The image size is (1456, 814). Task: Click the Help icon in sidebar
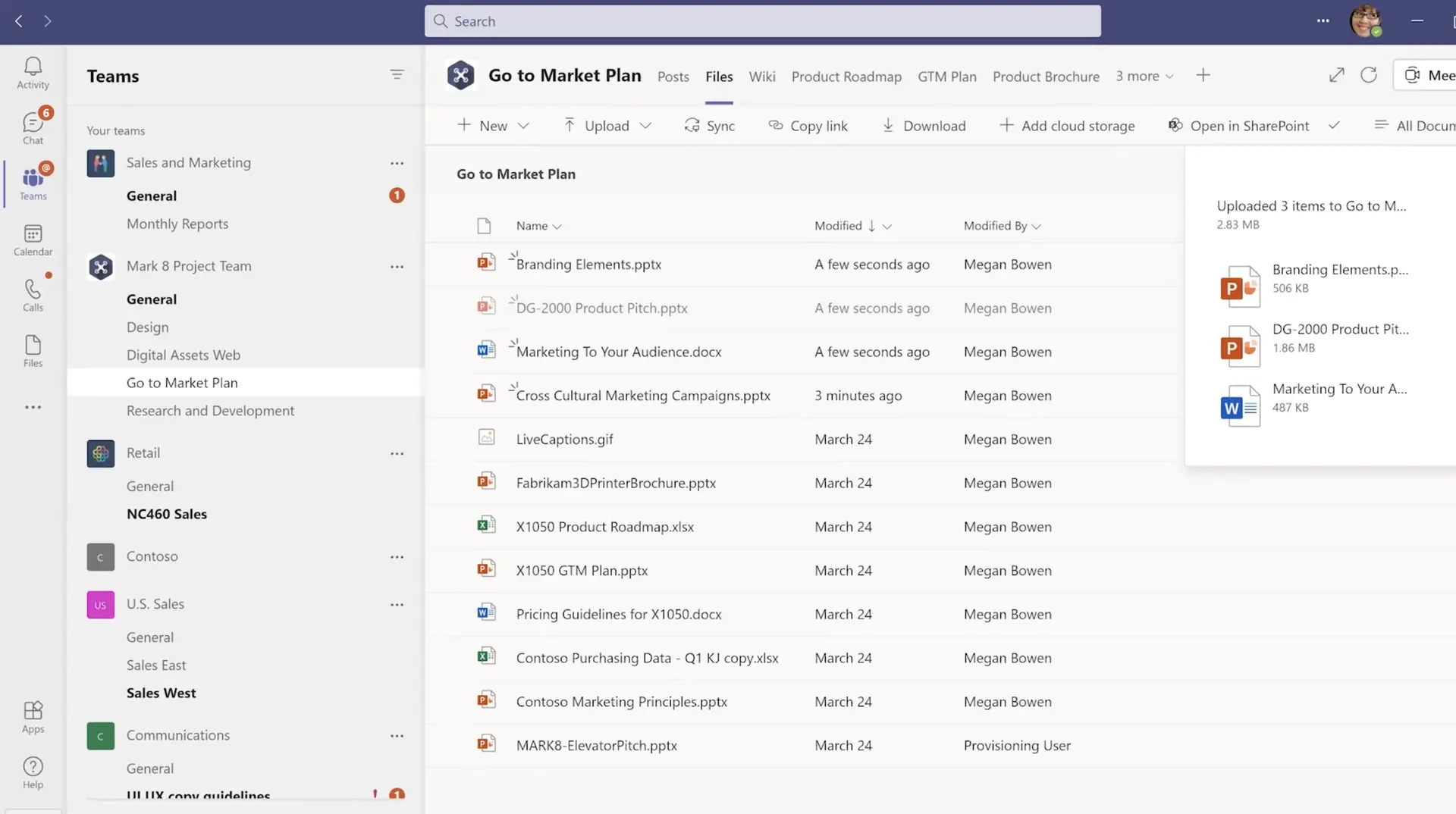33,772
